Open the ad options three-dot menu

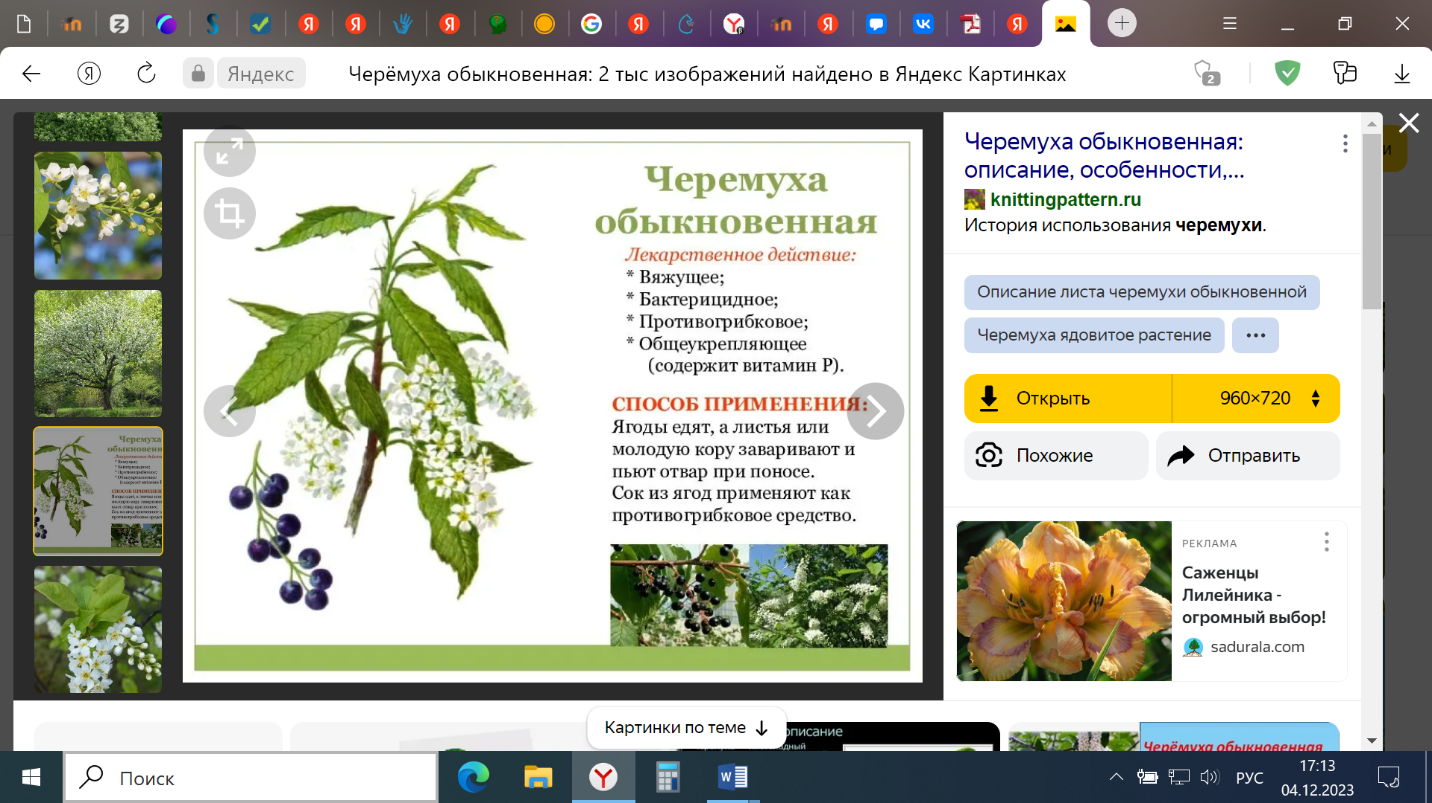[x=1327, y=542]
